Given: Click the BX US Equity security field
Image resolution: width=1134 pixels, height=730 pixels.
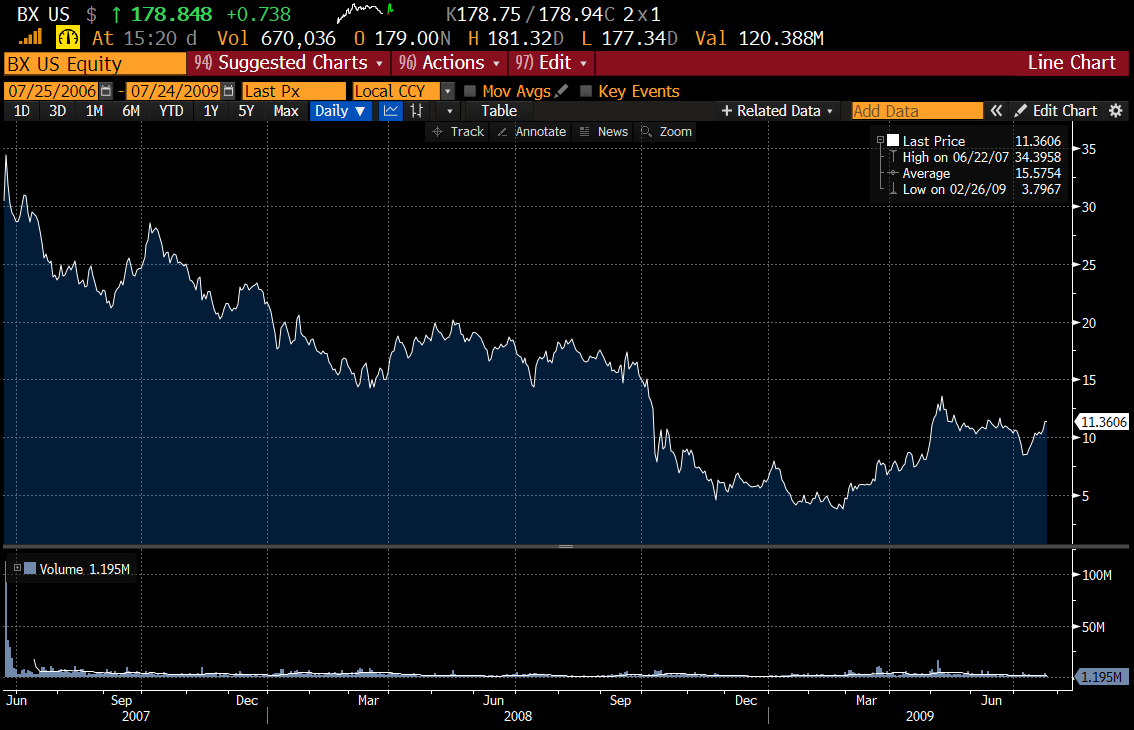Looking at the screenshot, I should click(95, 64).
